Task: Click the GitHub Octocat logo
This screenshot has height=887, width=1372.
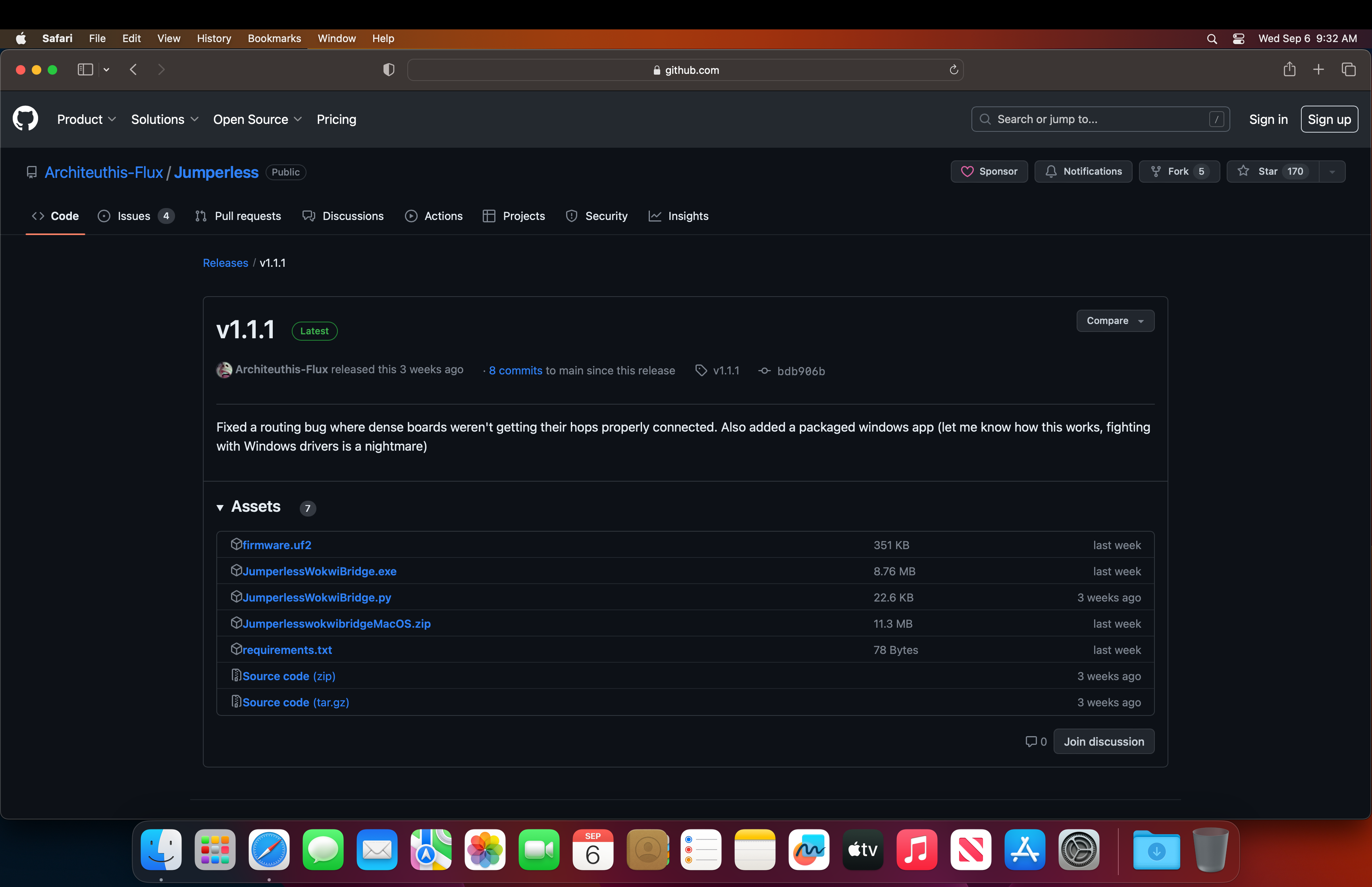Action: [25, 119]
